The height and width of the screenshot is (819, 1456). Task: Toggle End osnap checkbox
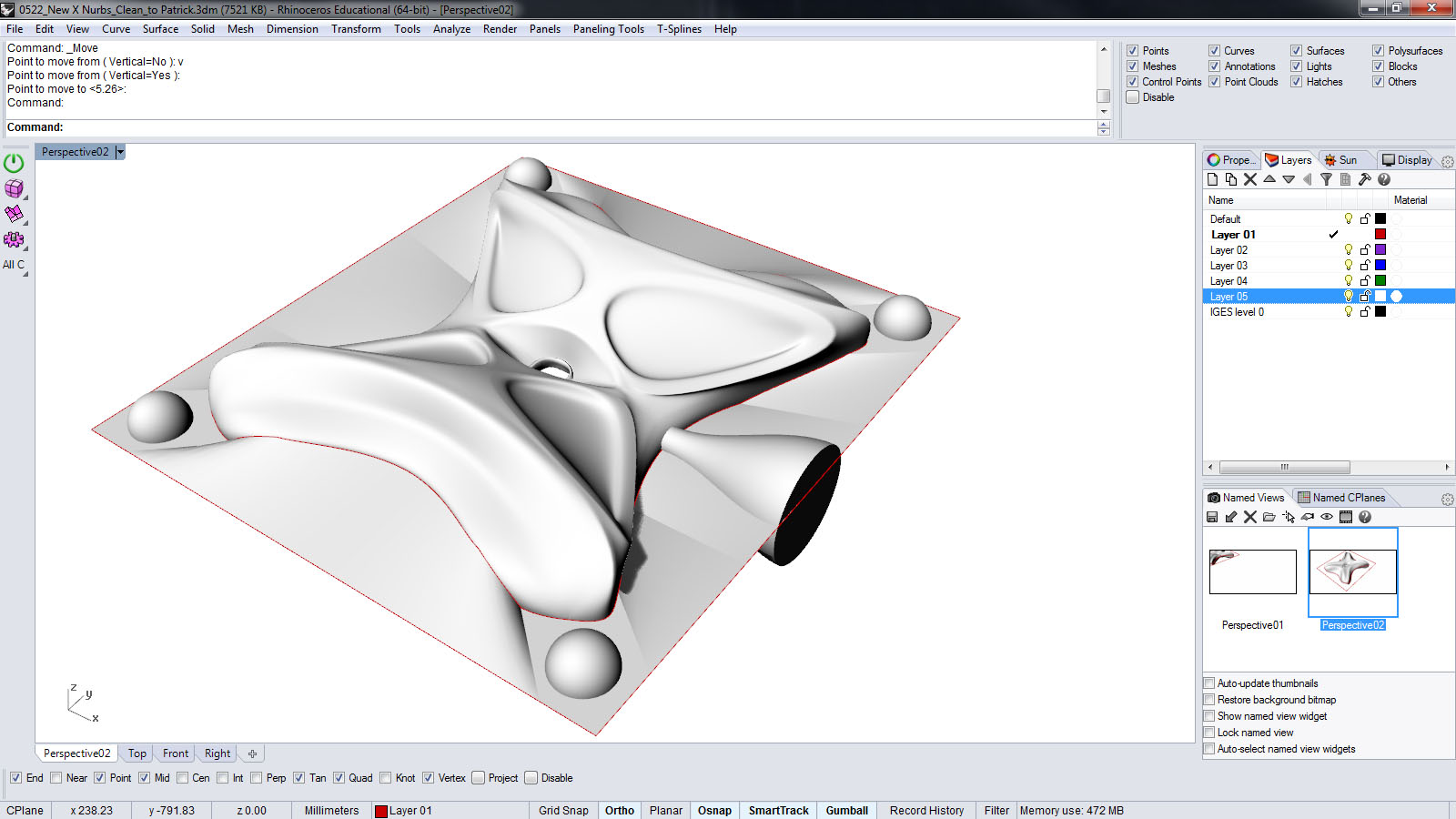(x=15, y=778)
